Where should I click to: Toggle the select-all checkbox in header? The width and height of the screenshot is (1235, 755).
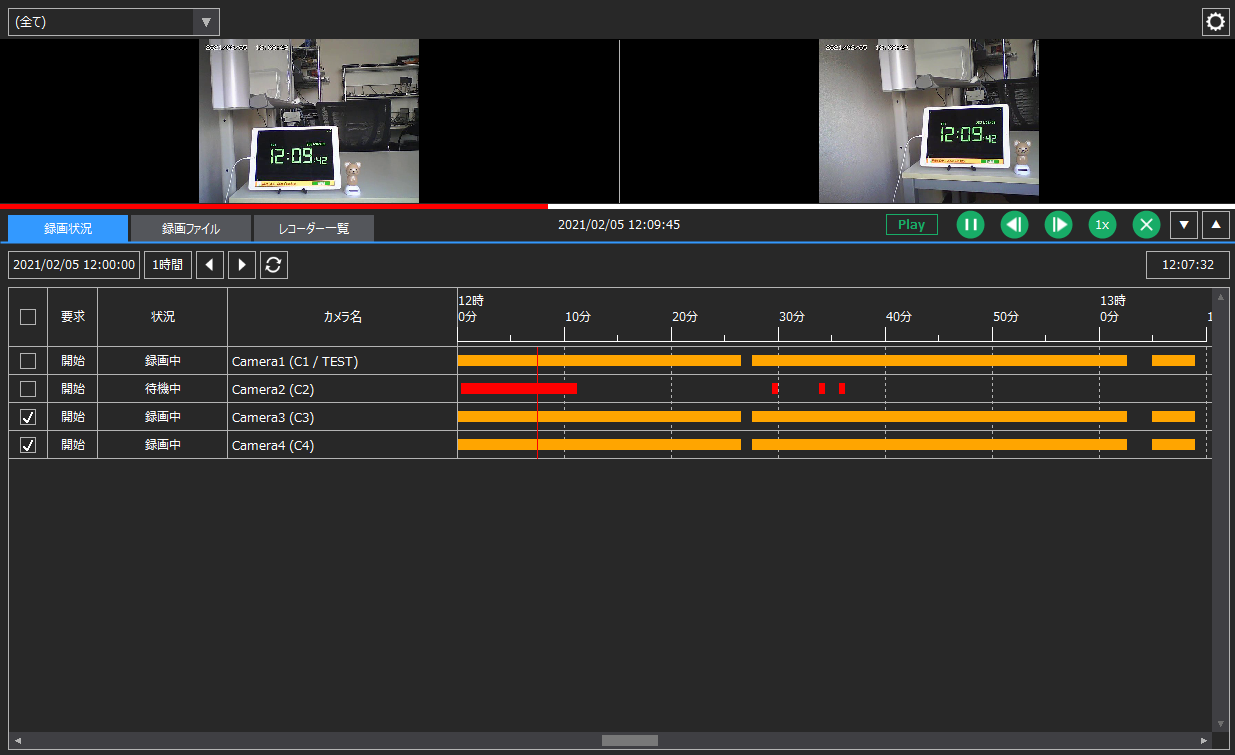[x=27, y=316]
